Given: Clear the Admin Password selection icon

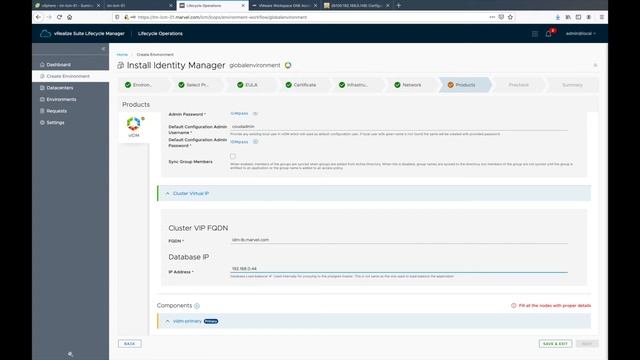Looking at the screenshot, I should pos(255,113).
